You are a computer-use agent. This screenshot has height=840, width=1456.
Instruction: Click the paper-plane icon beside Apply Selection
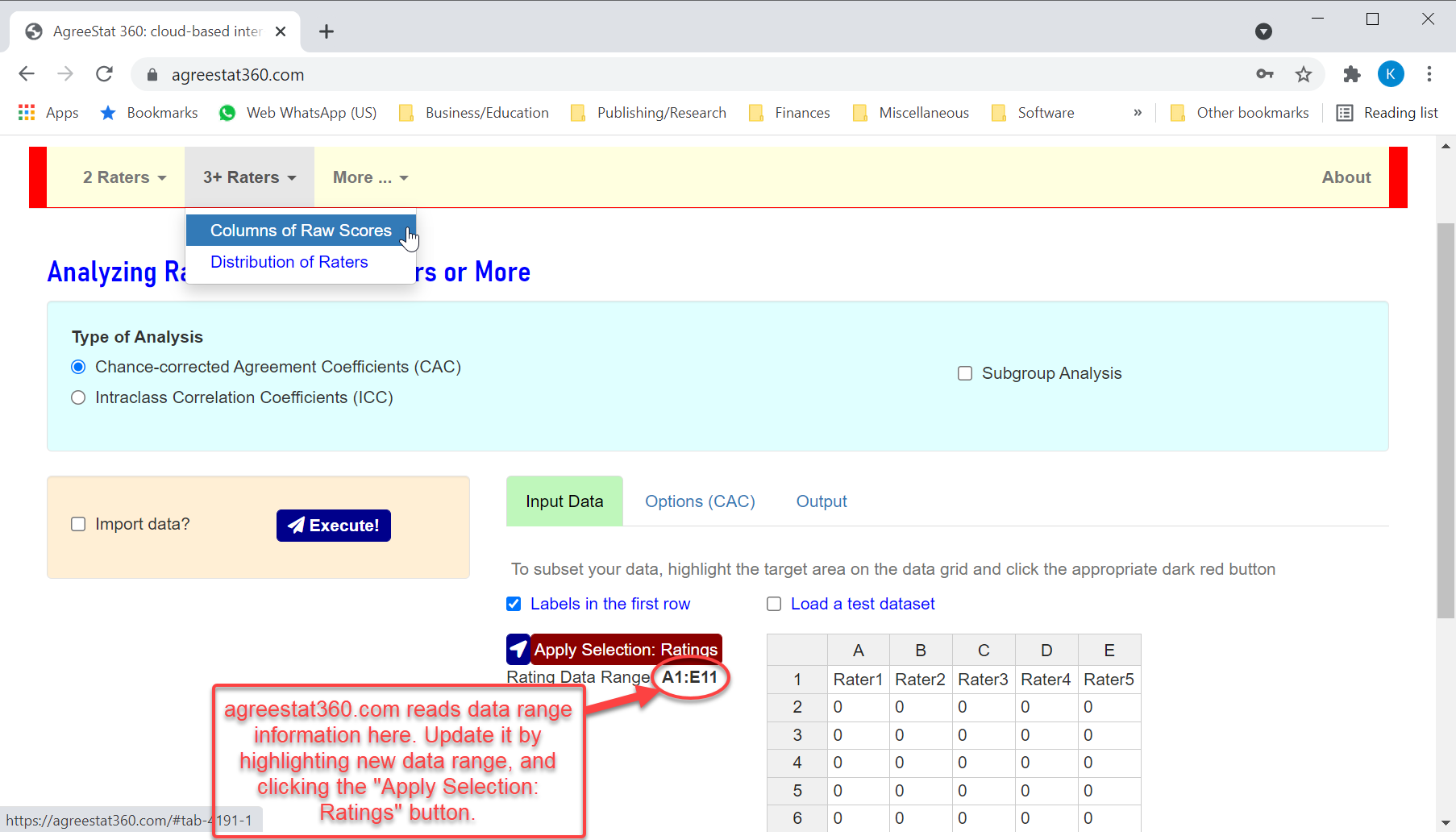point(518,649)
